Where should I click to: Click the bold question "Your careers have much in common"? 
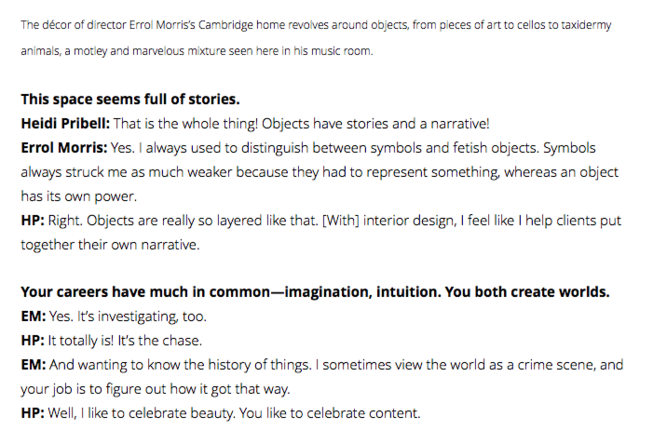coord(150,293)
